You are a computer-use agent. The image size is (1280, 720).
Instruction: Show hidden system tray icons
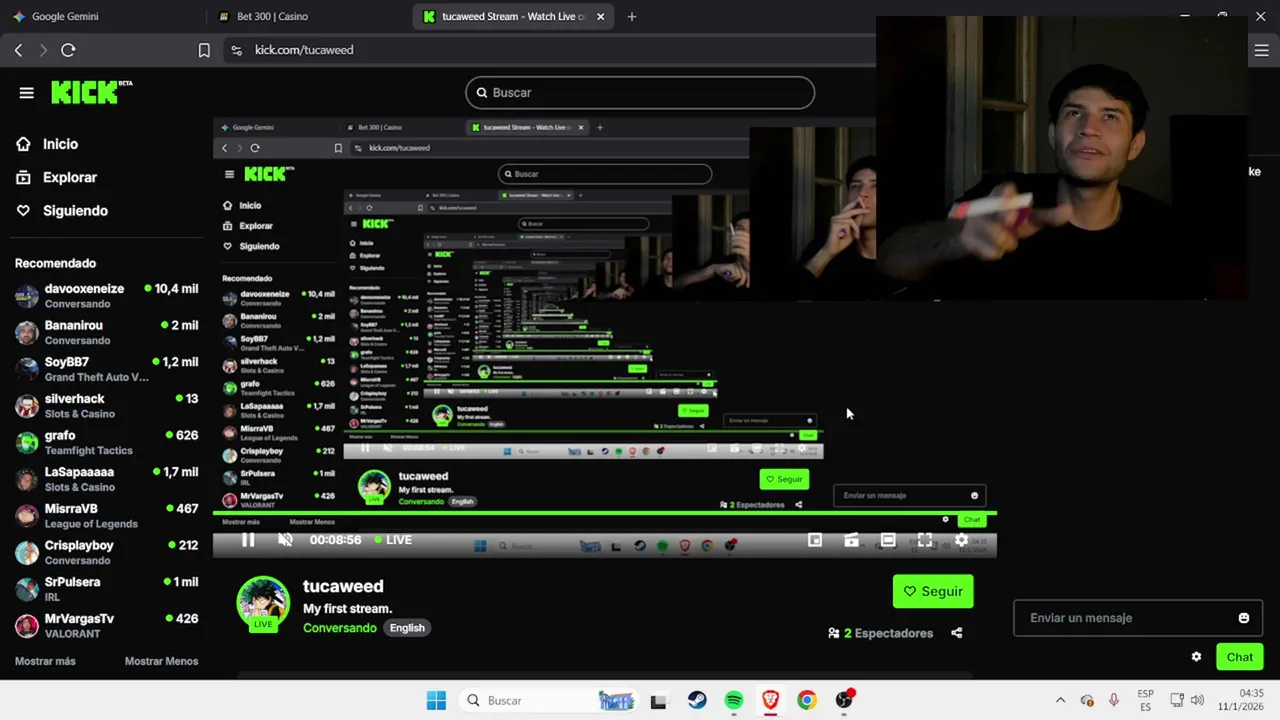[1060, 700]
